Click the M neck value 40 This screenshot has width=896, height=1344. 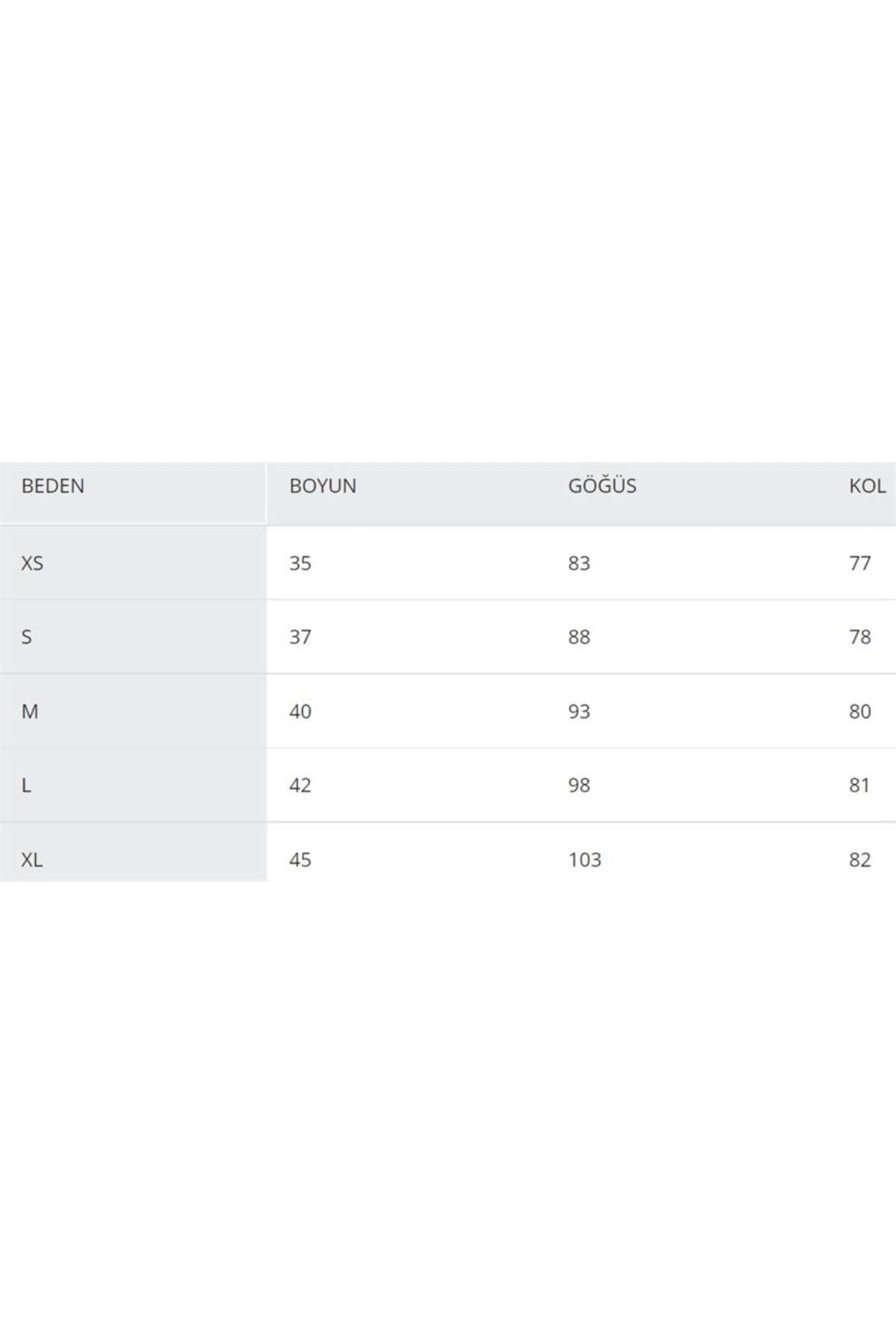[300, 712]
